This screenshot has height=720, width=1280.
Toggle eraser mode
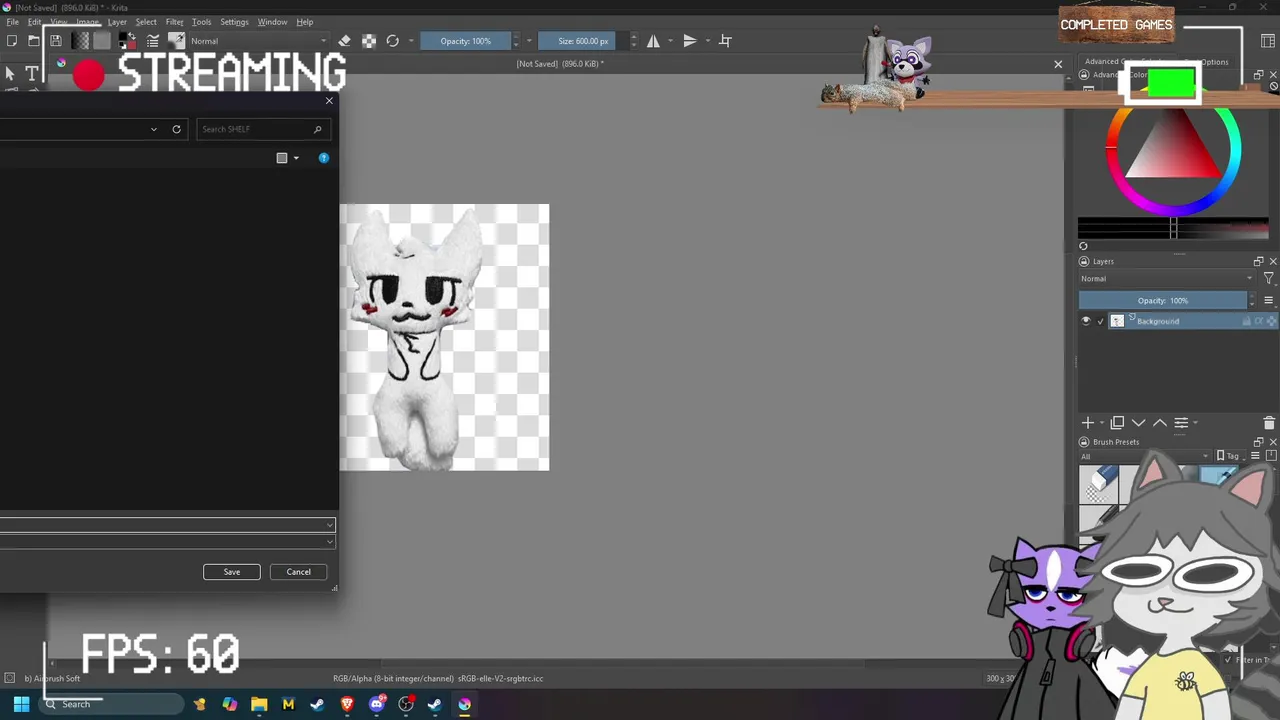[344, 41]
